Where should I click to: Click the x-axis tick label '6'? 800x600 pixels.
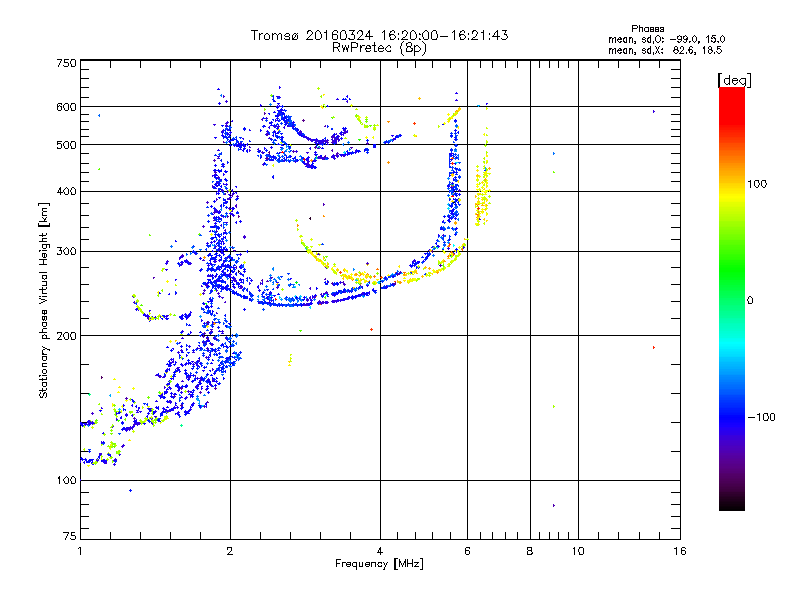point(467,551)
